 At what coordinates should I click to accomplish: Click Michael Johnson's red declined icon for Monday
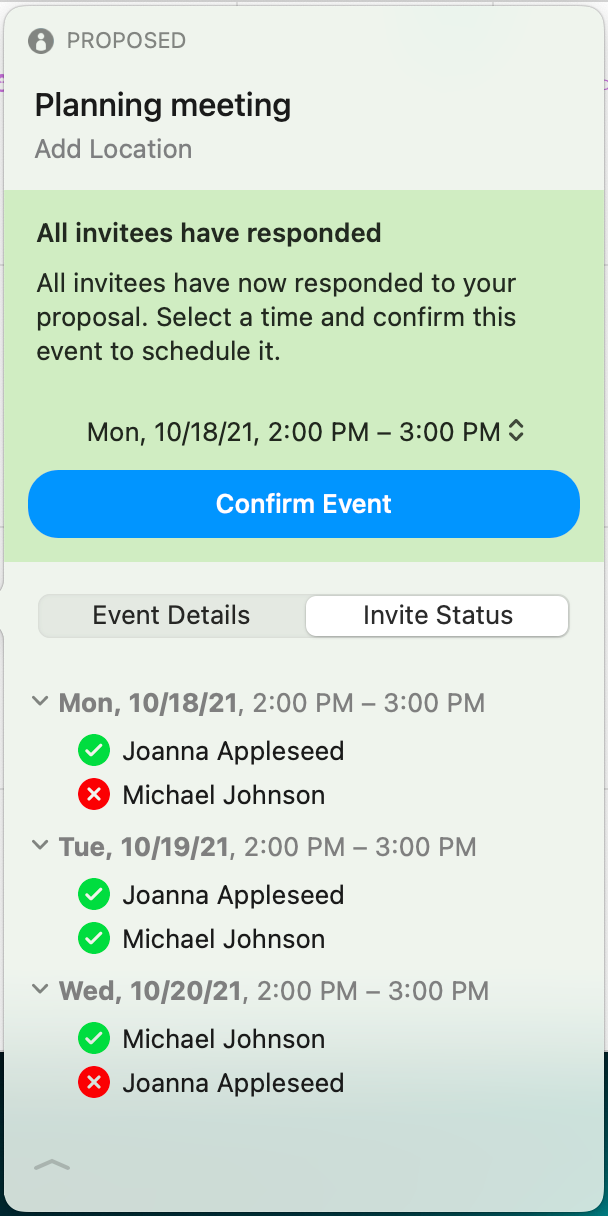coord(93,794)
